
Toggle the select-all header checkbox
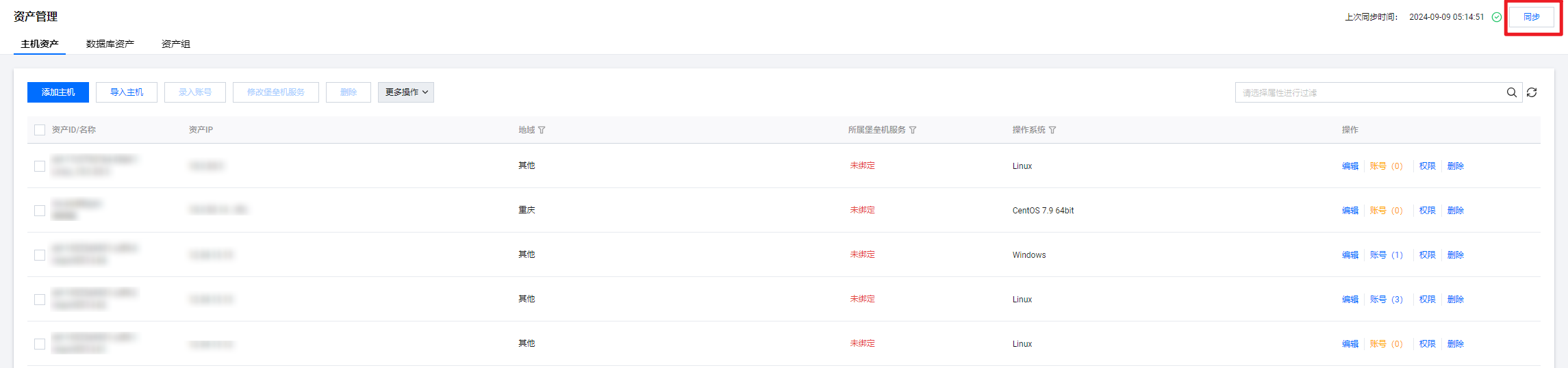[x=40, y=130]
